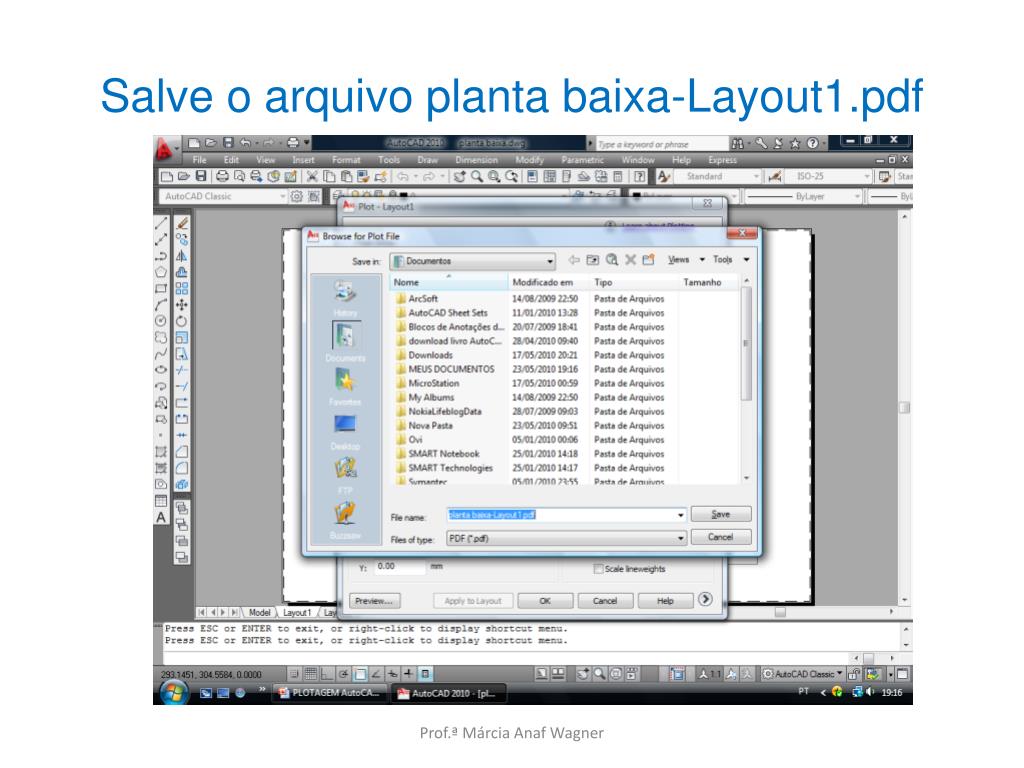Open Buzzsaw location in places sidebar
1024x768 pixels.
(345, 519)
